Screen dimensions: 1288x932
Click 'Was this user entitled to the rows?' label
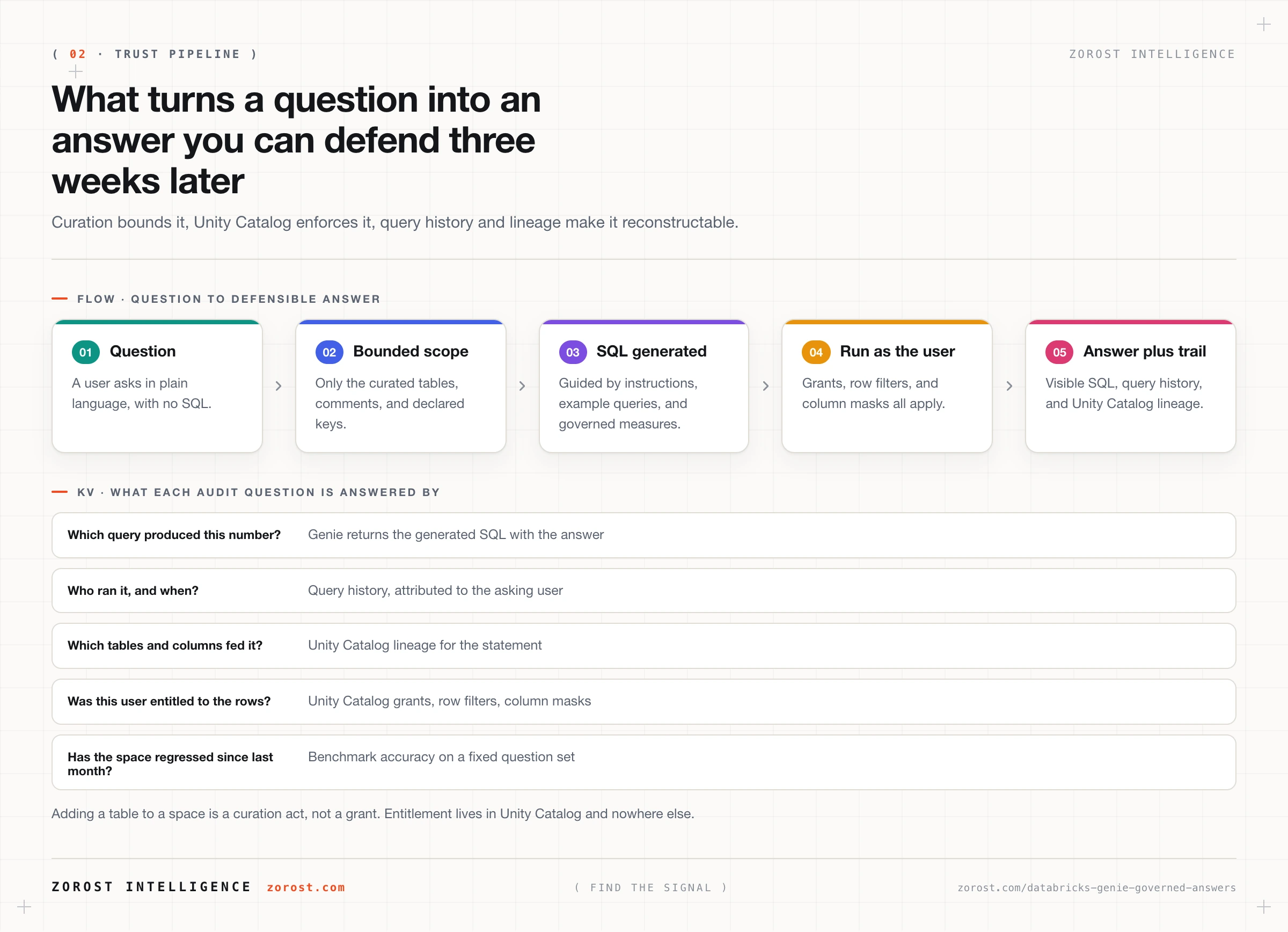pyautogui.click(x=169, y=701)
